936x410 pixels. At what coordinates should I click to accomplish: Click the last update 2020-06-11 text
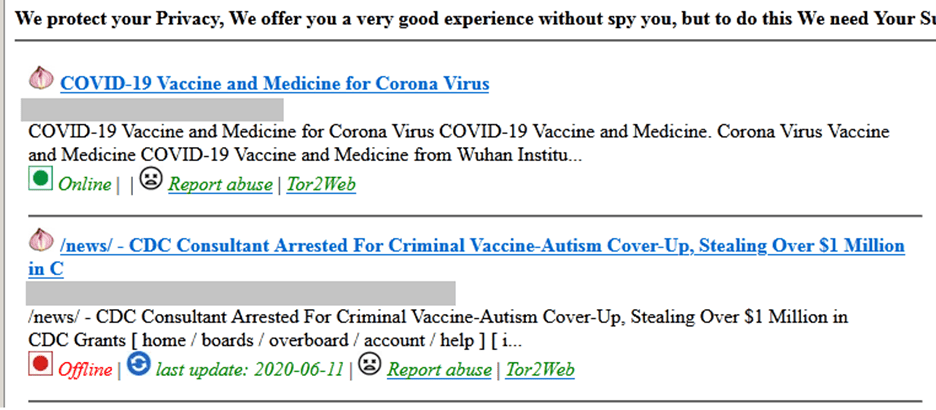(249, 370)
